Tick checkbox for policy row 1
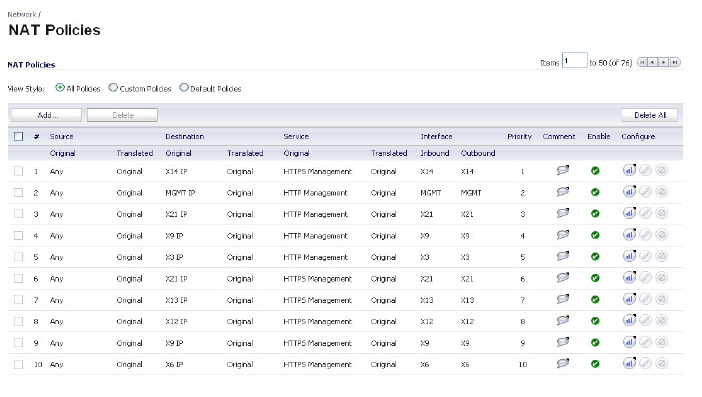 pos(18,171)
